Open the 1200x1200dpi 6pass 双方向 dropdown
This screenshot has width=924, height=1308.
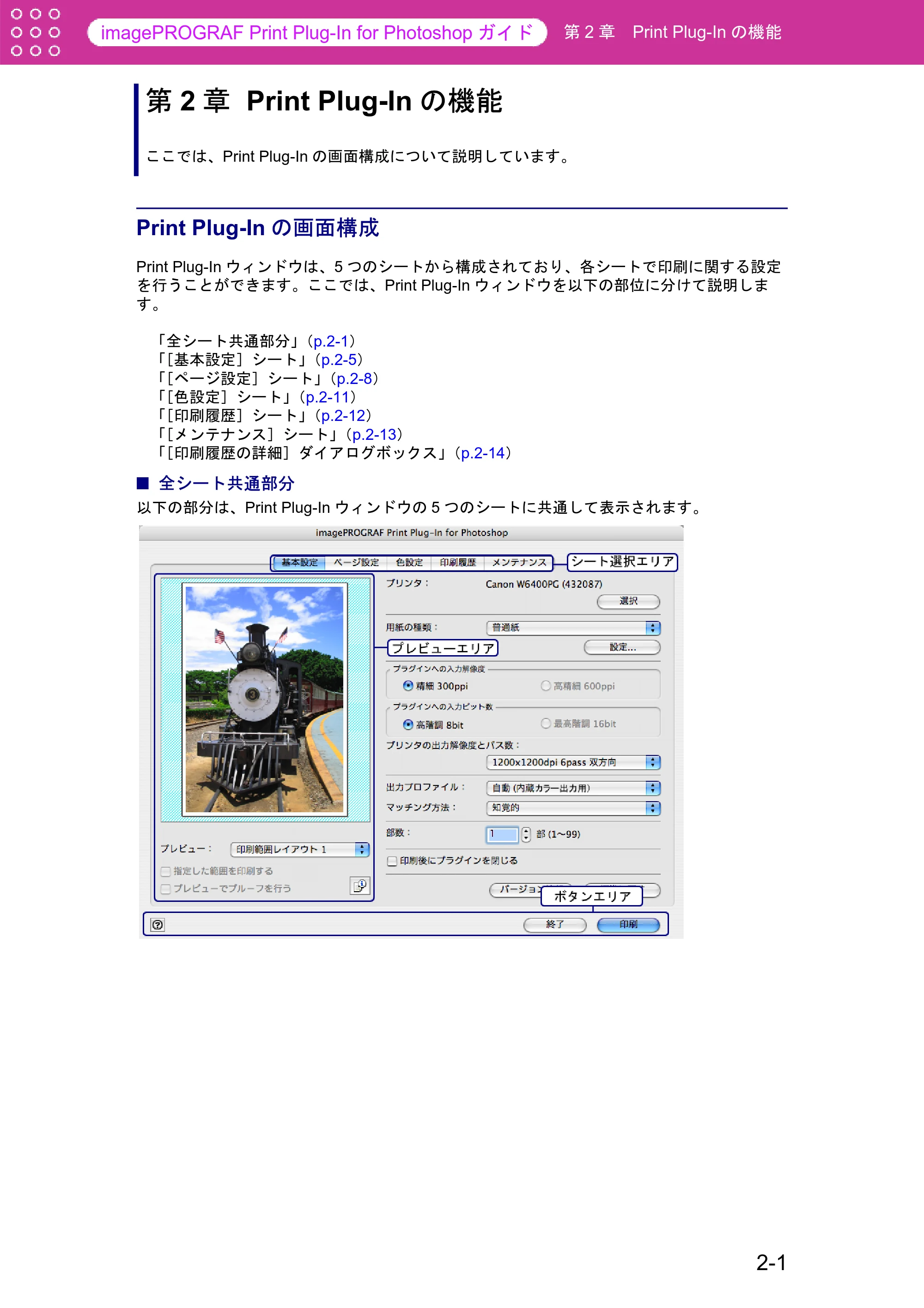(573, 762)
